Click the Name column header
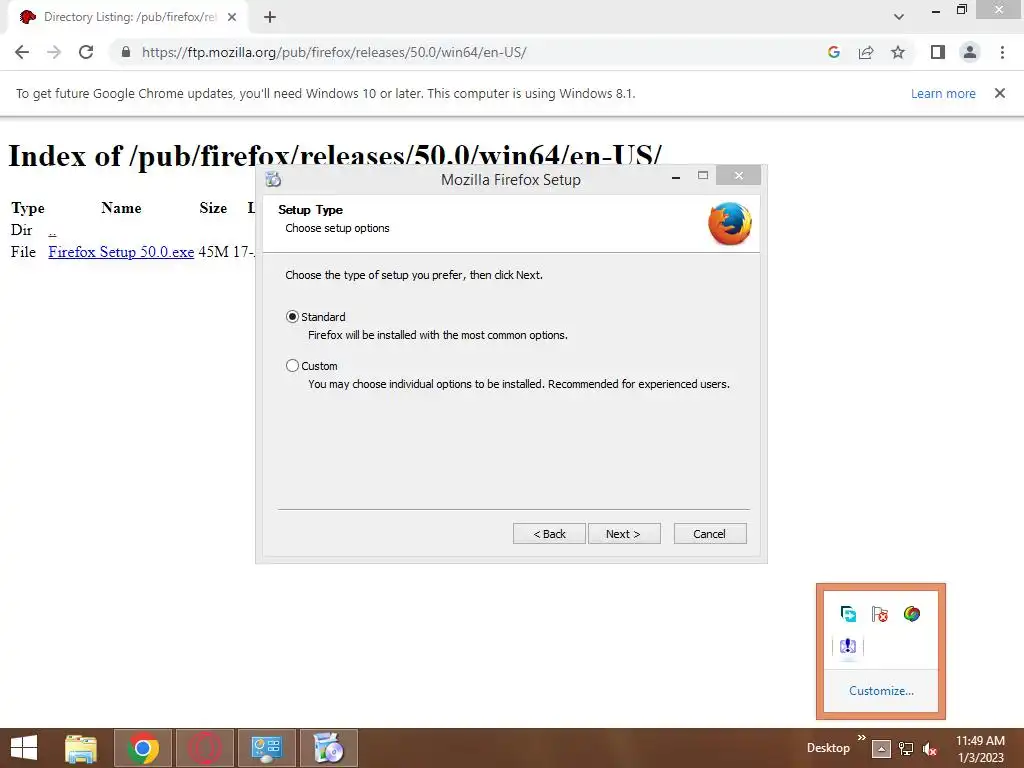 click(121, 208)
